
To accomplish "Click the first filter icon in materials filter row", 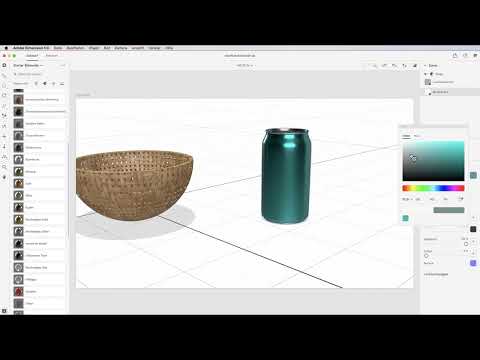I will [36, 84].
